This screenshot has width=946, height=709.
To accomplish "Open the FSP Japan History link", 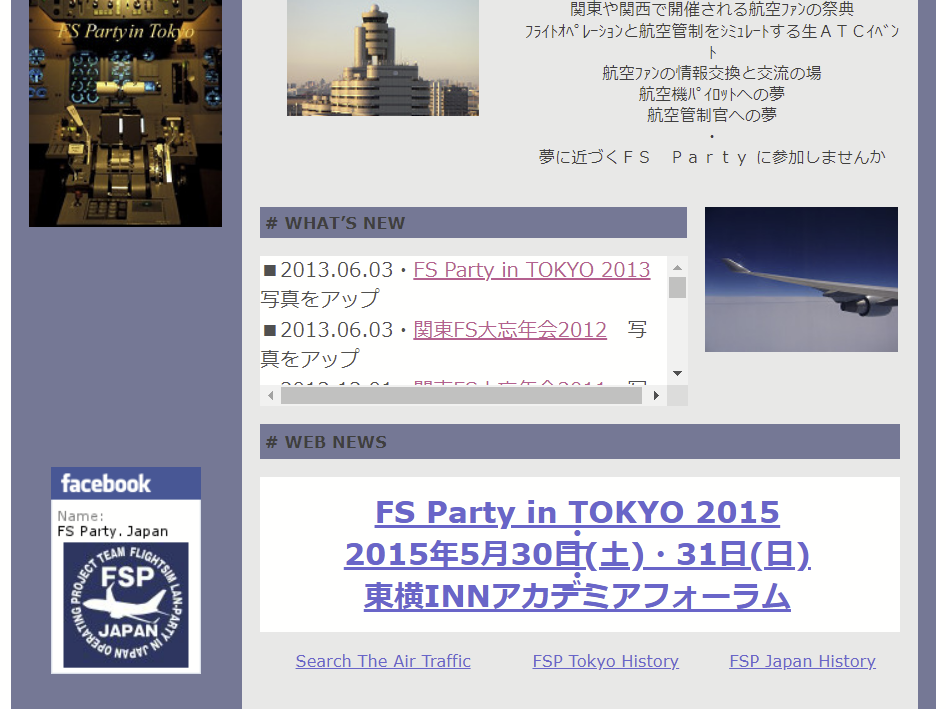I will coord(802,661).
